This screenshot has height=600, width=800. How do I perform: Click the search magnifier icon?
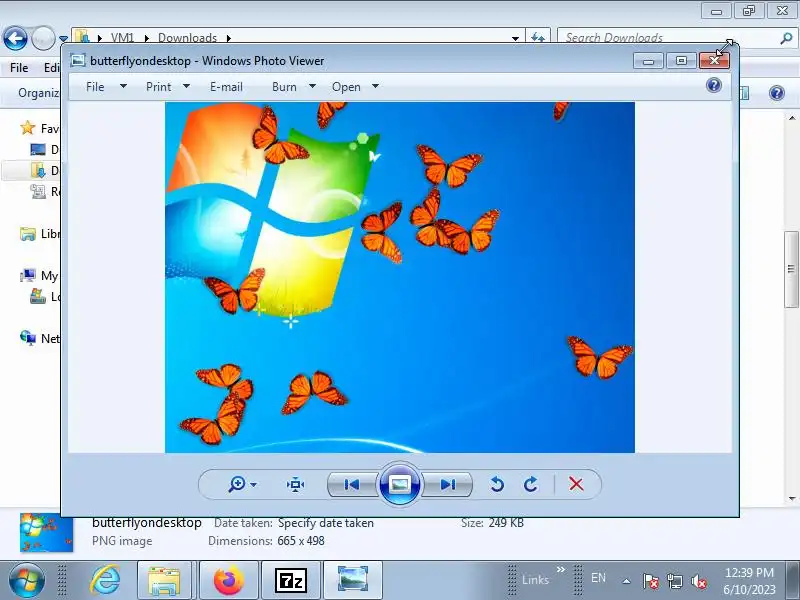[x=786, y=38]
